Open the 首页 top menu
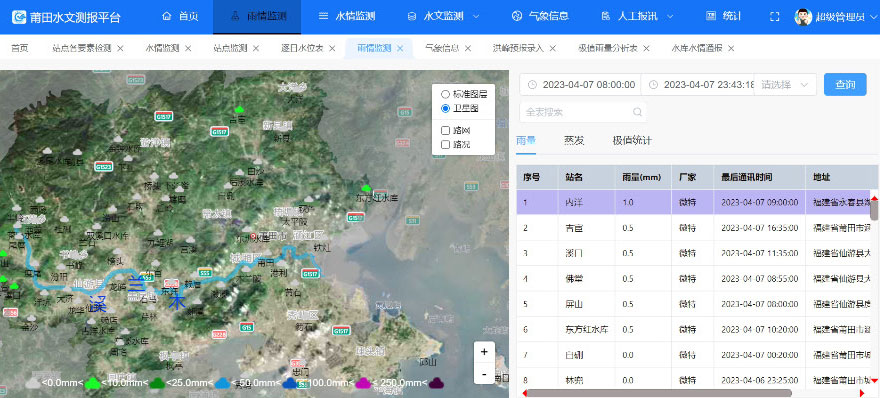Viewport: 880px width, 398px height. [180, 16]
